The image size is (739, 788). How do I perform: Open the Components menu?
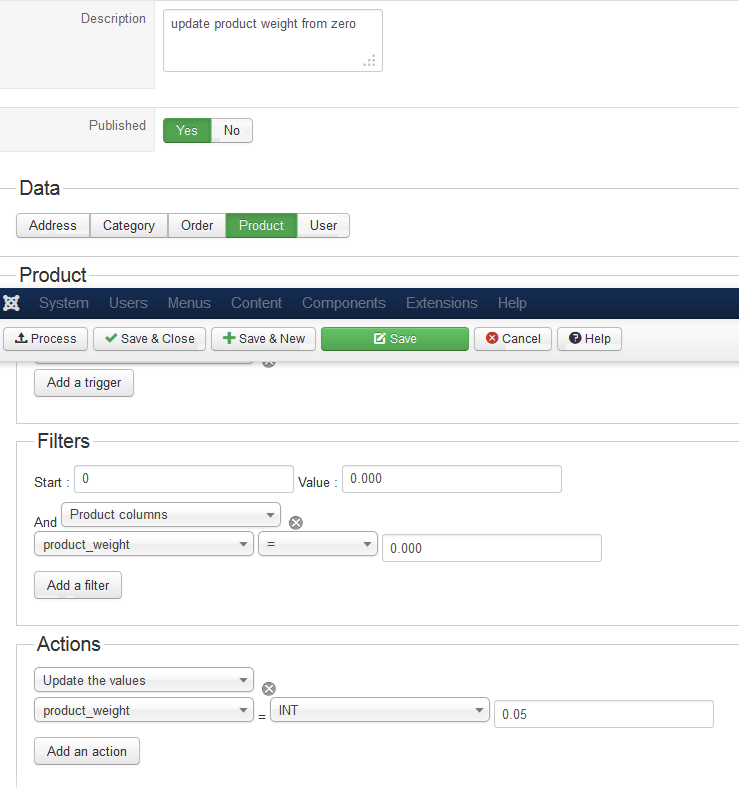(x=343, y=303)
